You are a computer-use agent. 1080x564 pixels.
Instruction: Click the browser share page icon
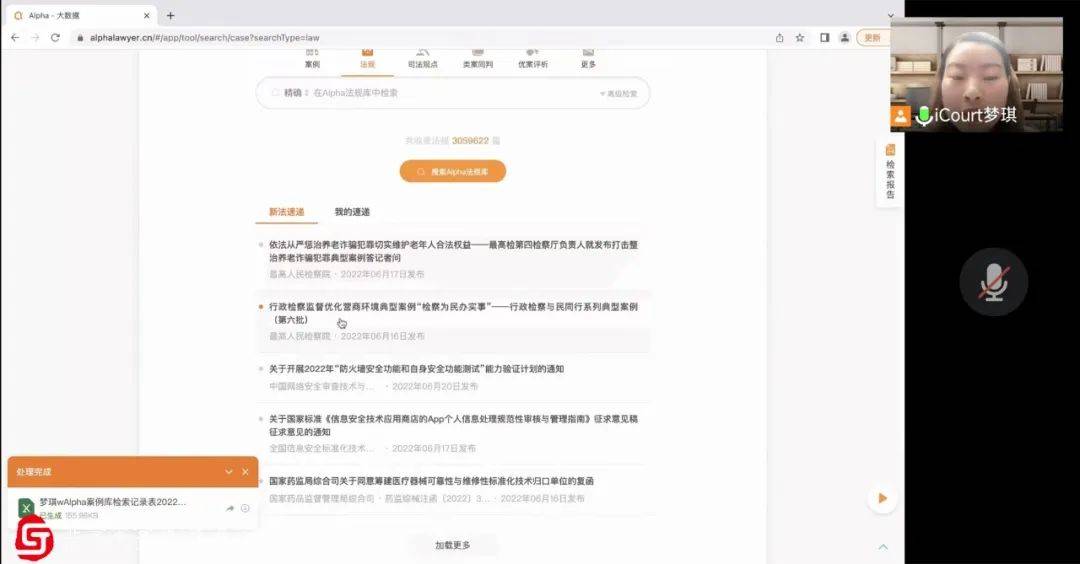click(x=779, y=37)
